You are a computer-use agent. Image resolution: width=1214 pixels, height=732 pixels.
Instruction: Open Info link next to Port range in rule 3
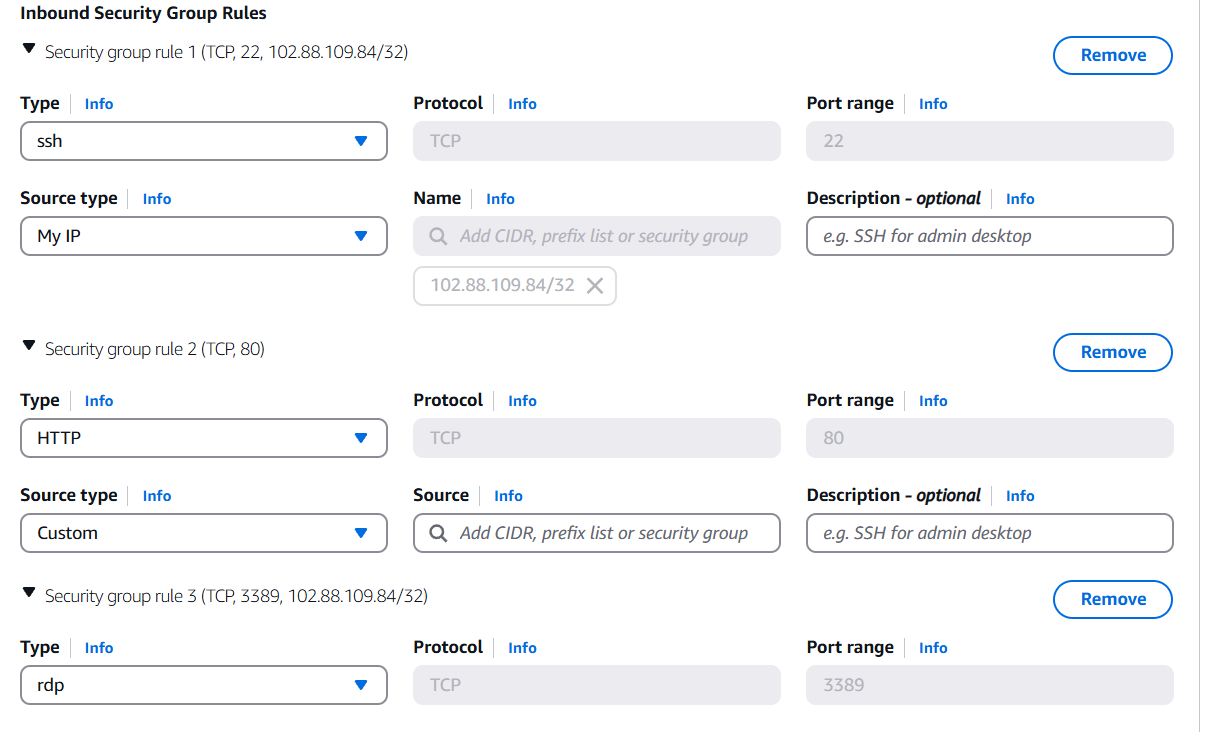(933, 648)
